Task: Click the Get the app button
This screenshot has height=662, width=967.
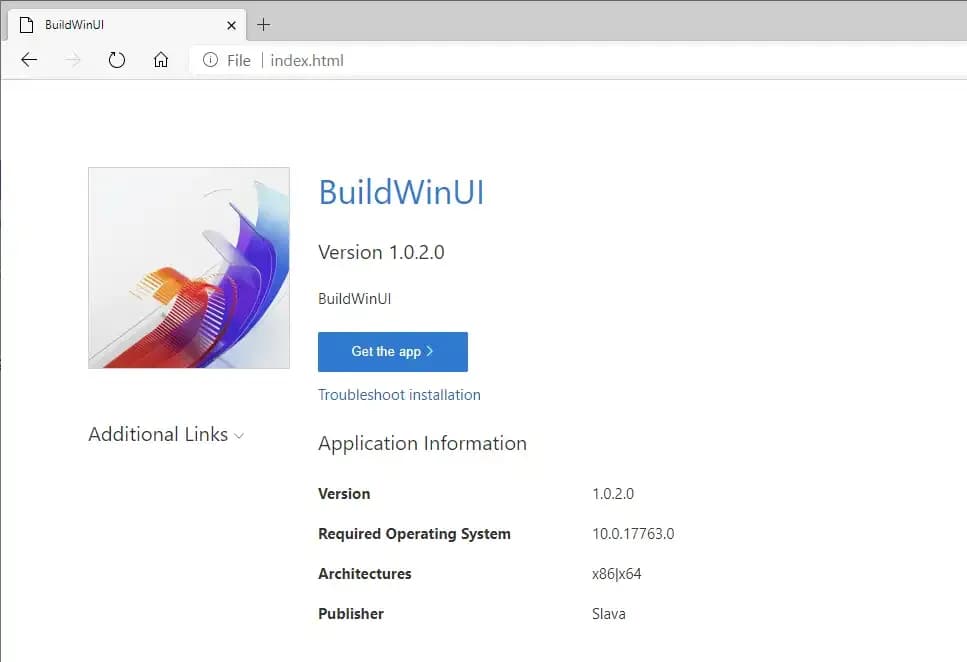Action: pyautogui.click(x=393, y=352)
